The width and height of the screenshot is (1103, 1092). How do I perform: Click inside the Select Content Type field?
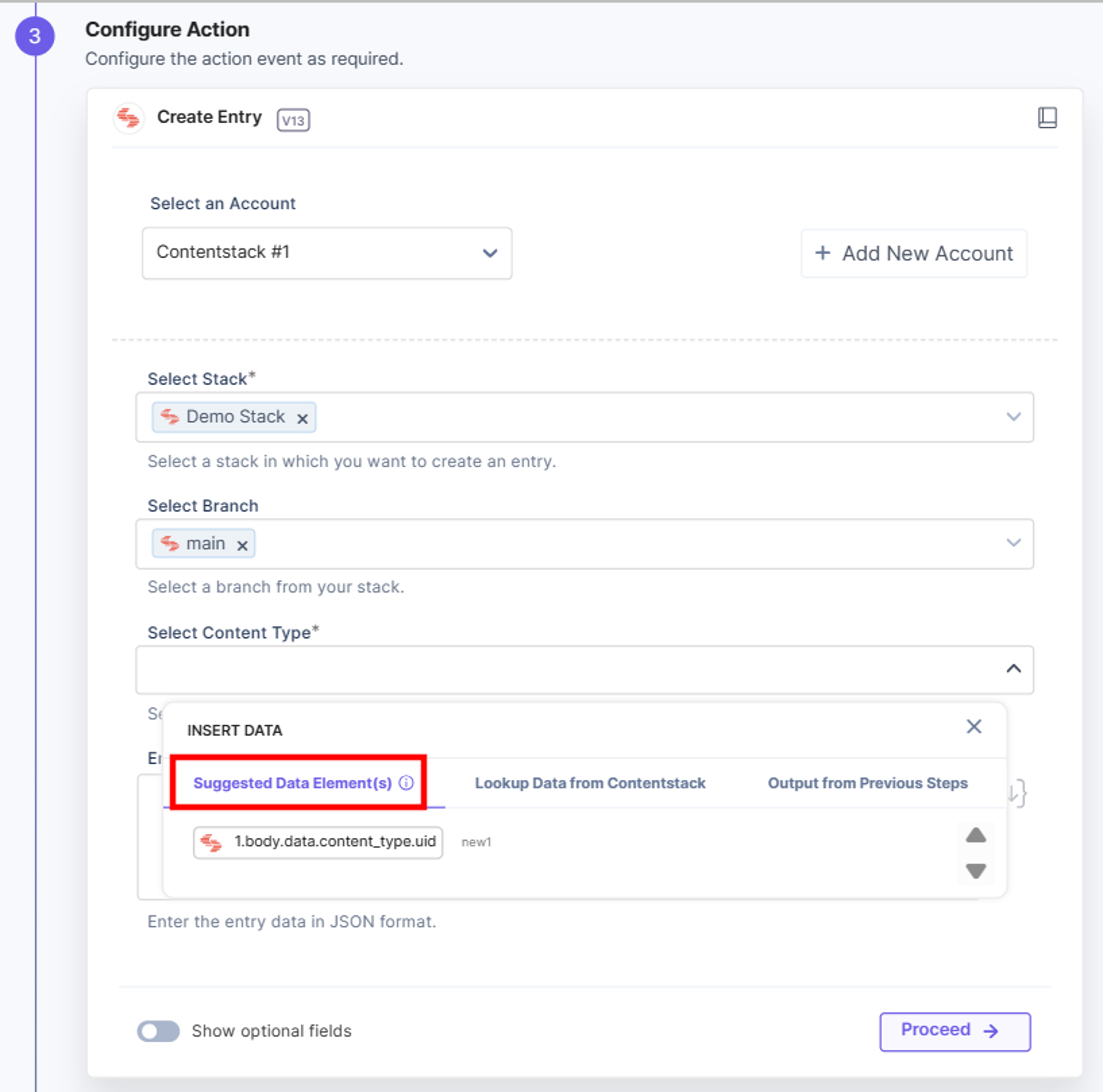click(584, 670)
